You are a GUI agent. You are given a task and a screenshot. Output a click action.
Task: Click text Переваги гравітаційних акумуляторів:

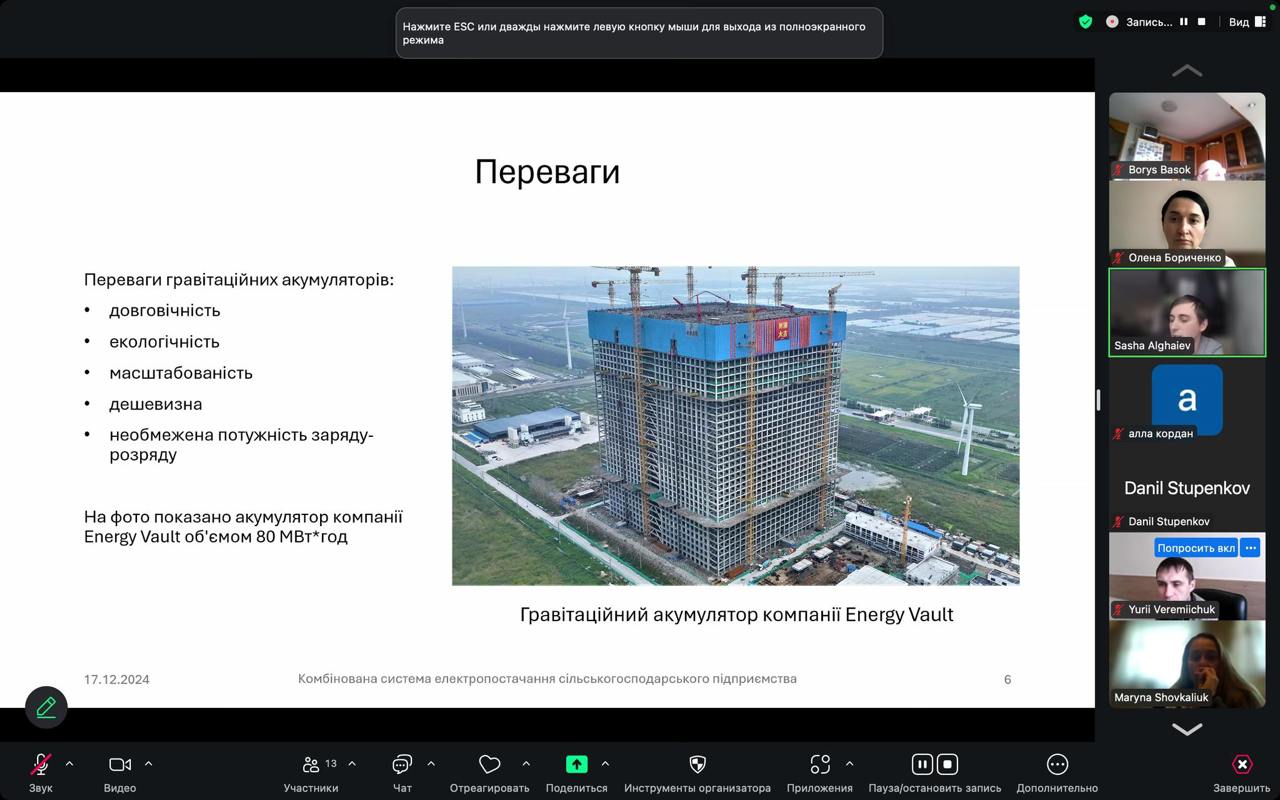[x=239, y=279]
